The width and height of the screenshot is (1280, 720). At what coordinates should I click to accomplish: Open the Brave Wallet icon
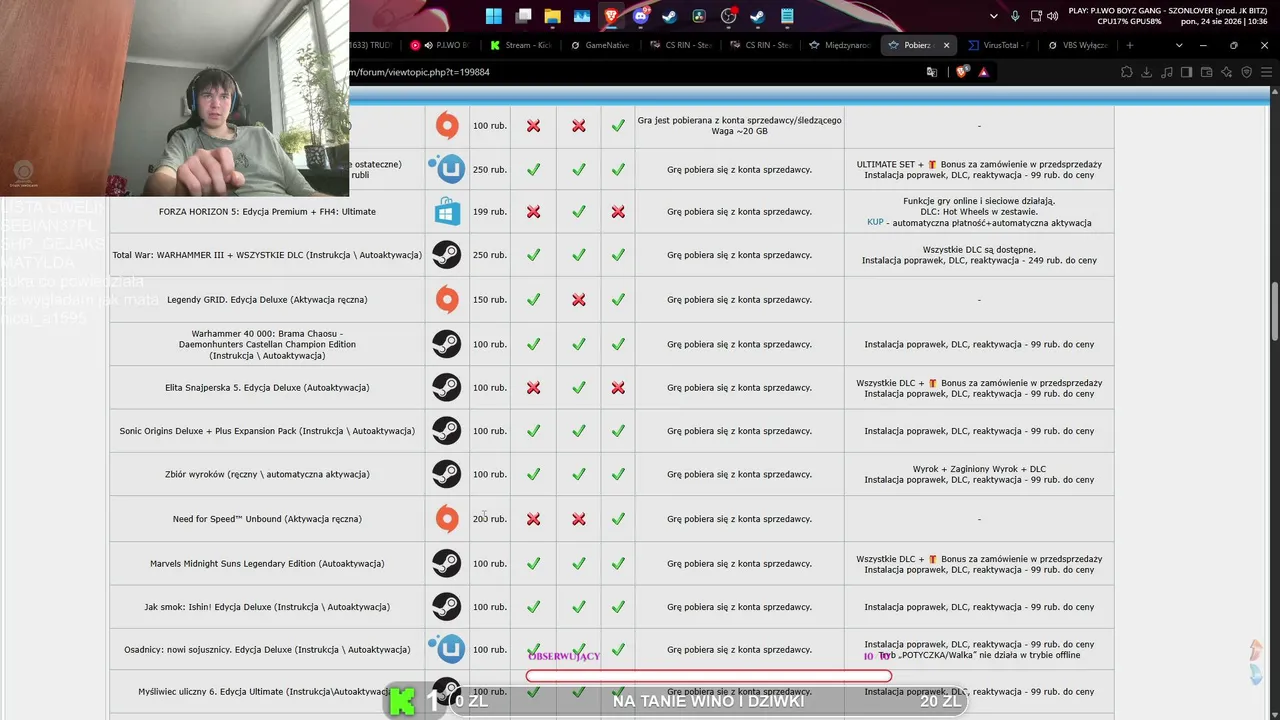[x=1207, y=72]
